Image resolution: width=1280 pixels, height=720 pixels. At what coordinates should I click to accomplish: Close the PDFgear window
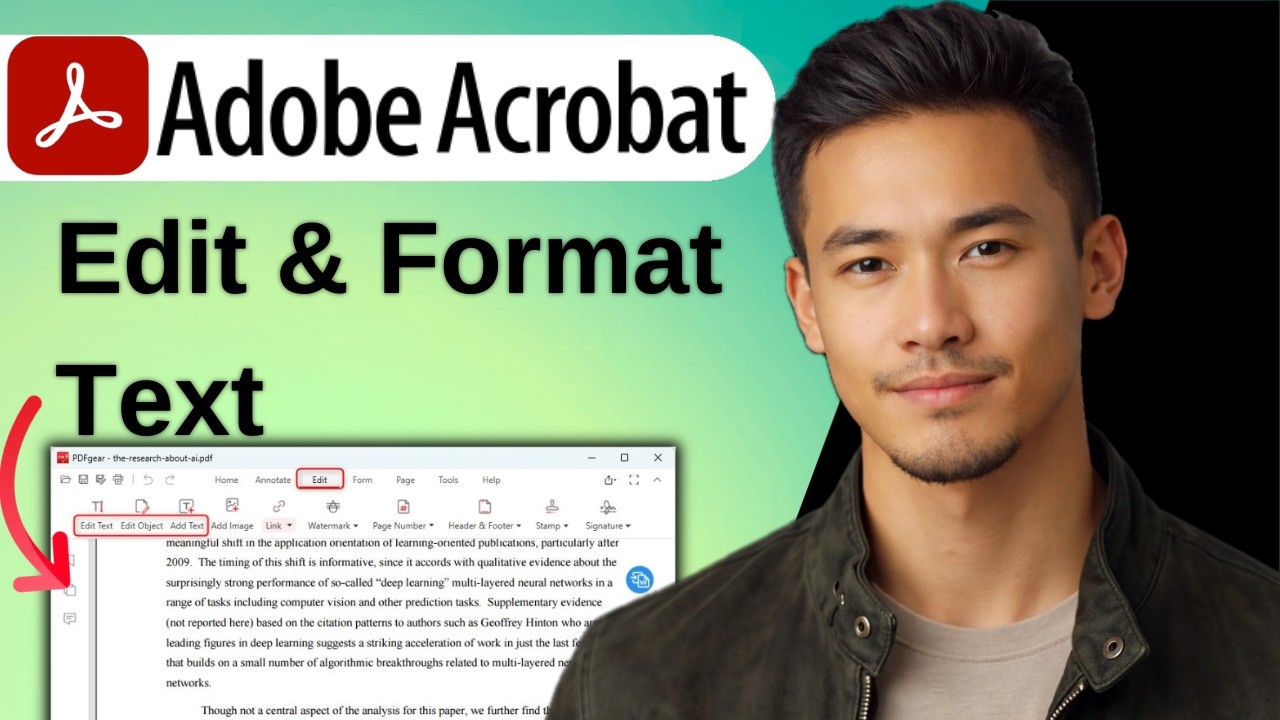point(658,458)
